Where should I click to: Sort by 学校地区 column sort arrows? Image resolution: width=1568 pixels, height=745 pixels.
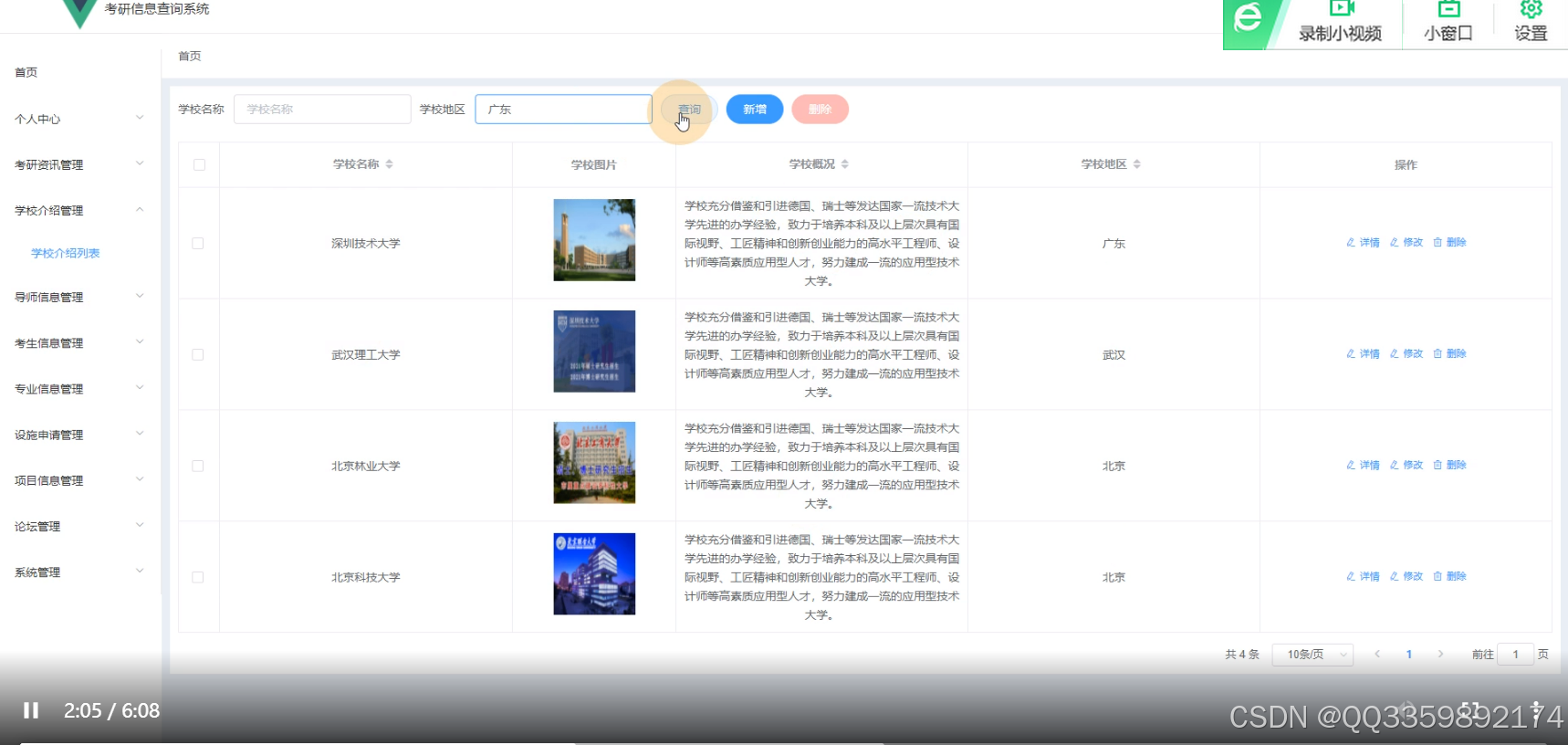pyautogui.click(x=1137, y=164)
